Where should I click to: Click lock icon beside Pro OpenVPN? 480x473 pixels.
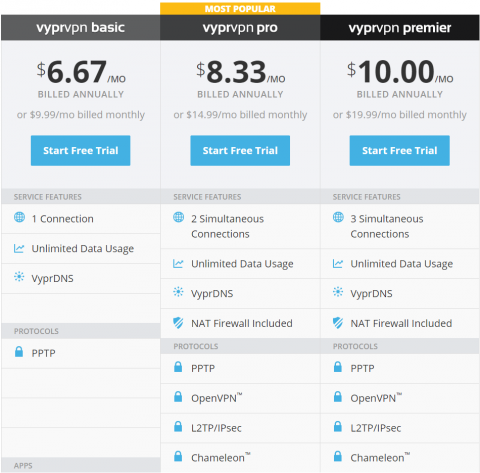pyautogui.click(x=178, y=397)
